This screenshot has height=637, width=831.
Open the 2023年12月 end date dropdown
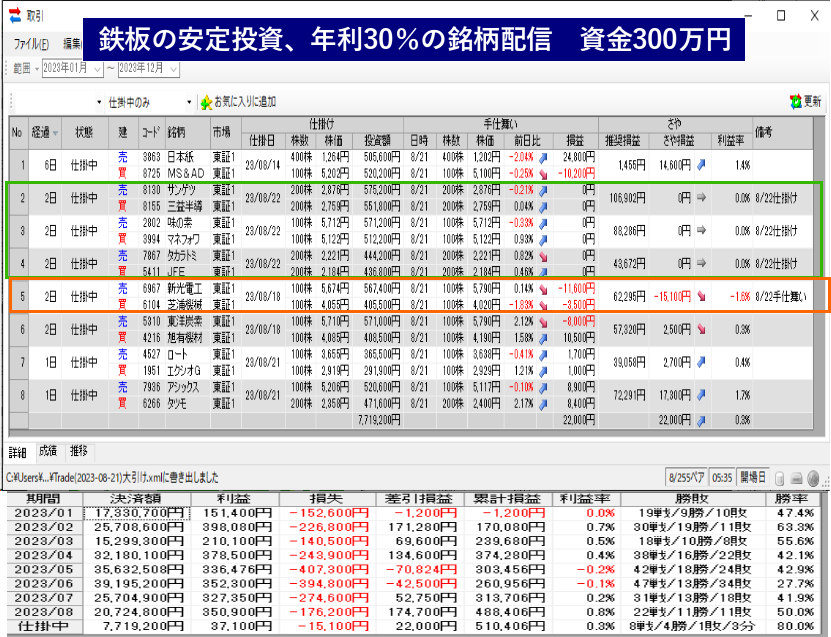[x=174, y=69]
